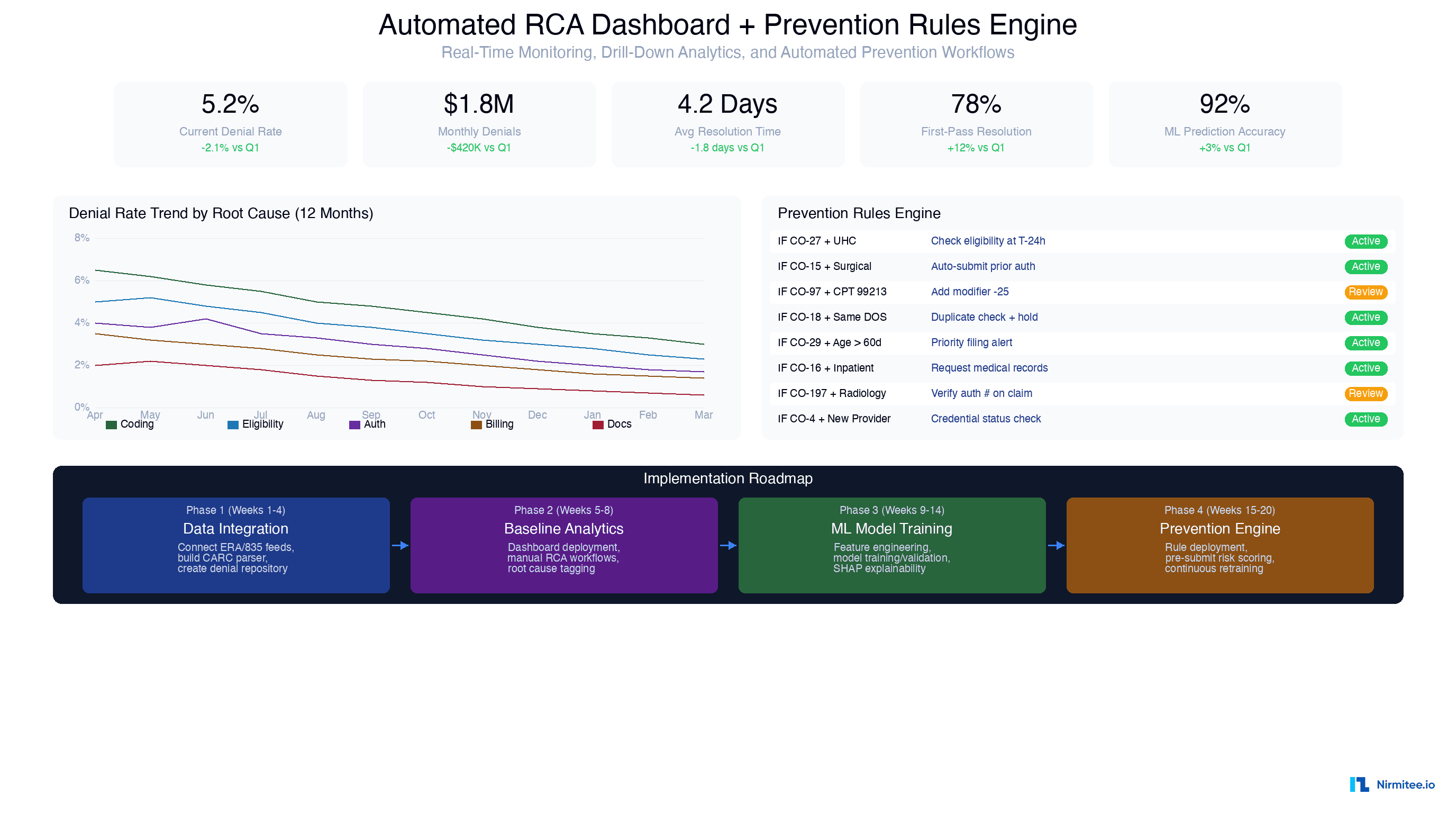Click Active badge for CO-29 + Age > 60d
Viewport: 1456px width, 813px height.
click(1366, 343)
